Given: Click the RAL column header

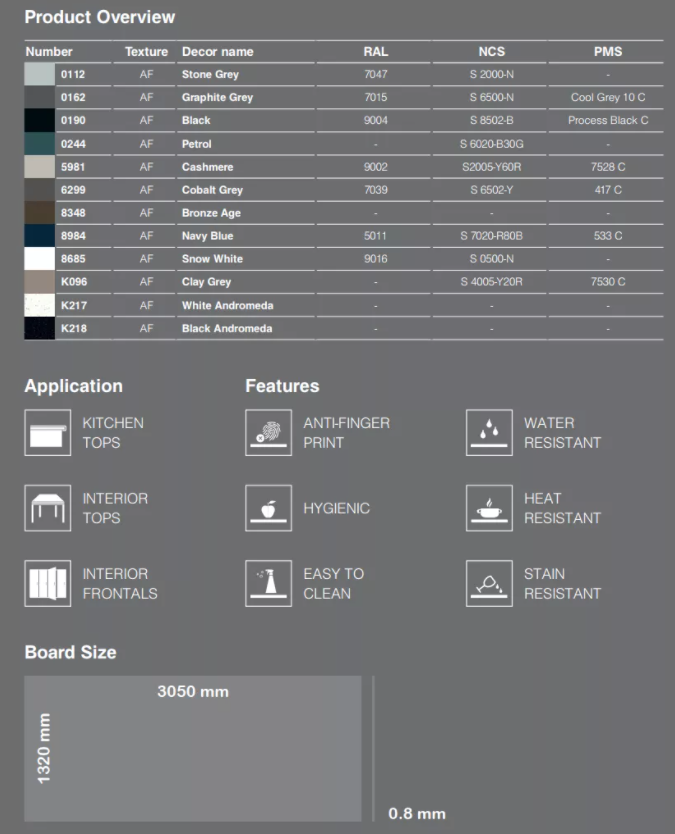Looking at the screenshot, I should tap(376, 52).
